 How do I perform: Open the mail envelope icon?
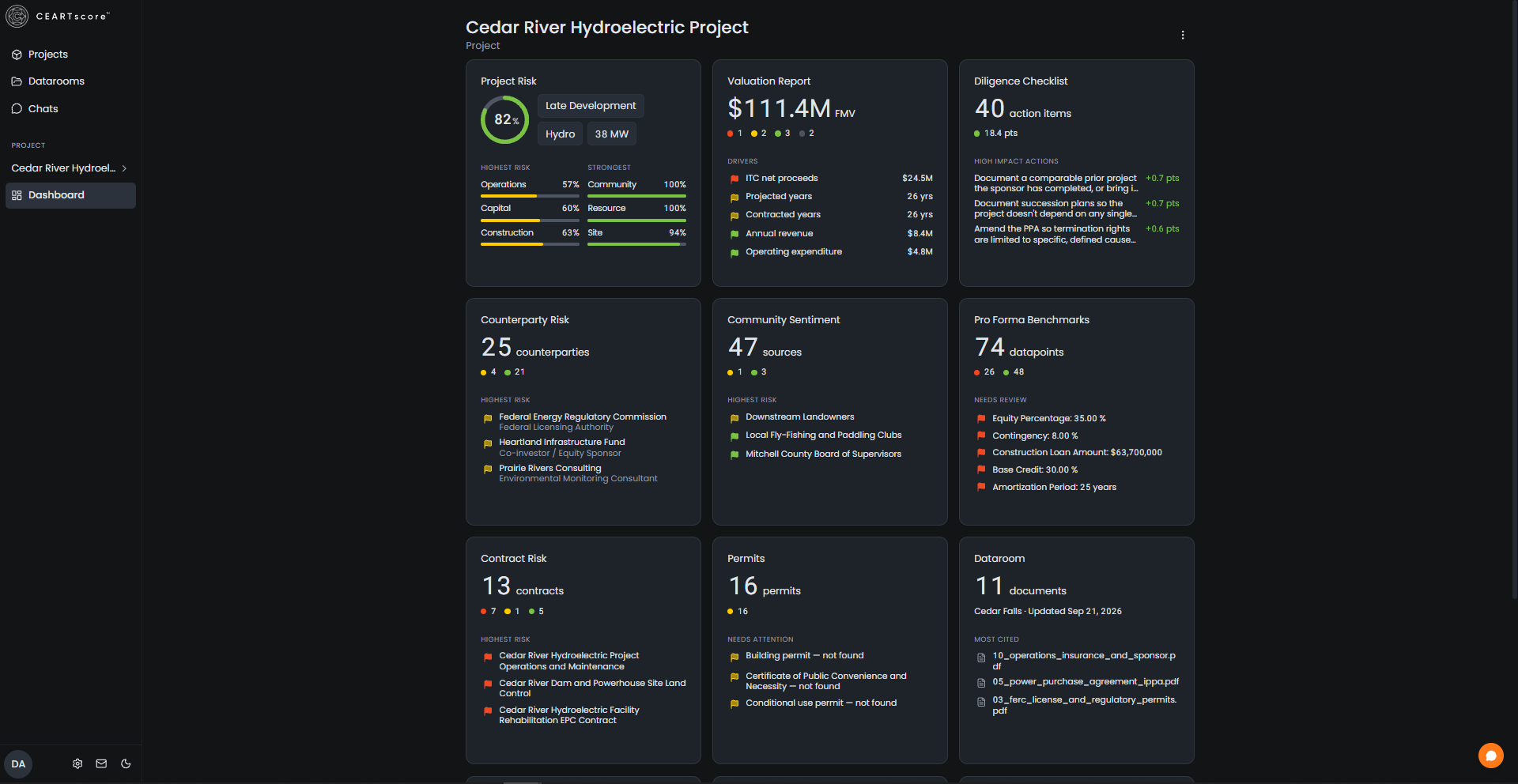click(x=101, y=763)
